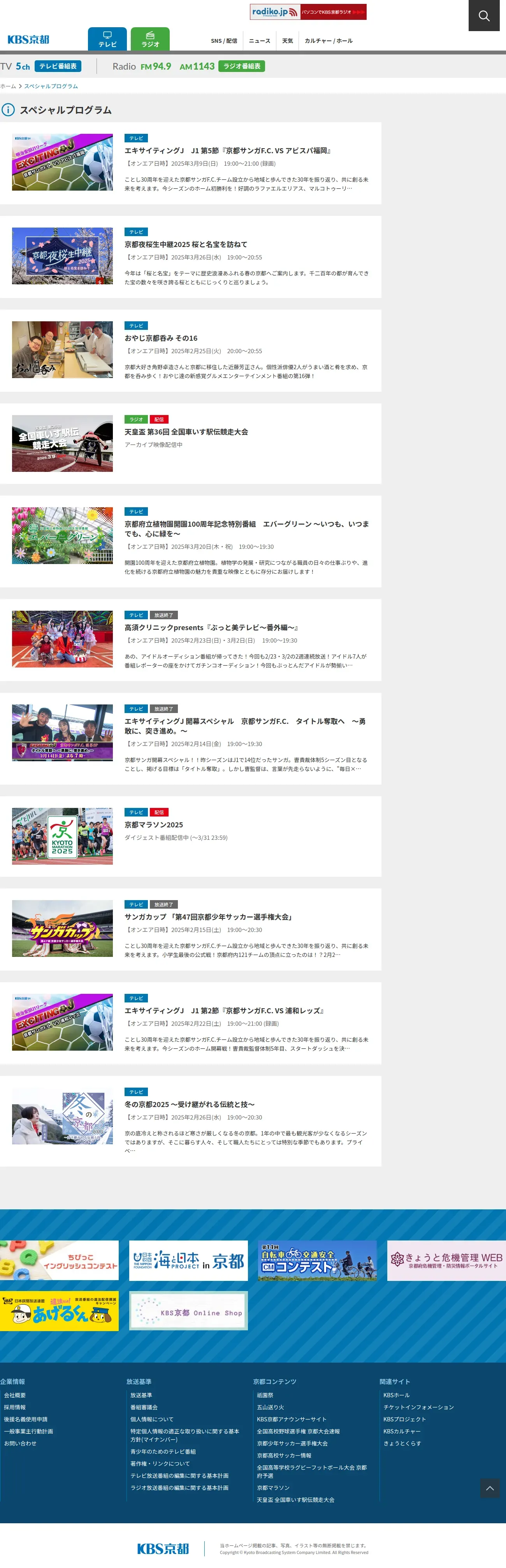This screenshot has width=506, height=1568.
Task: Open the ラジオ番組表 button
Action: (242, 67)
